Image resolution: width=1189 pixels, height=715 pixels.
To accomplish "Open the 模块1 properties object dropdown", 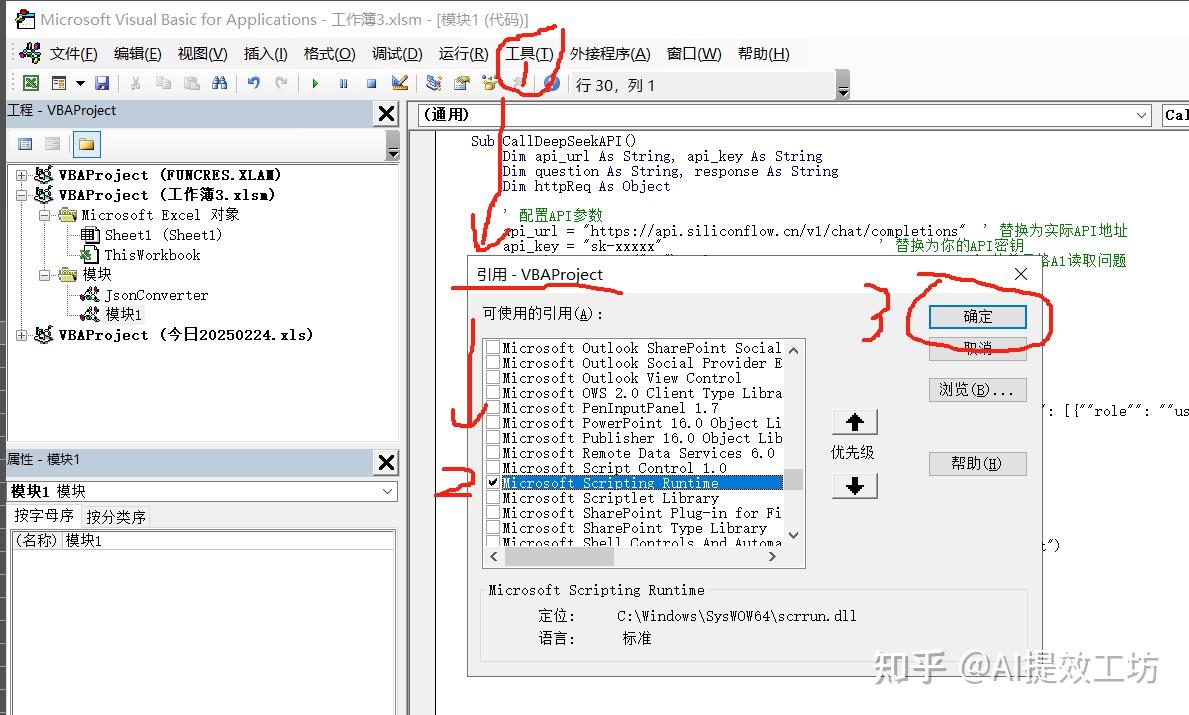I will coord(387,491).
